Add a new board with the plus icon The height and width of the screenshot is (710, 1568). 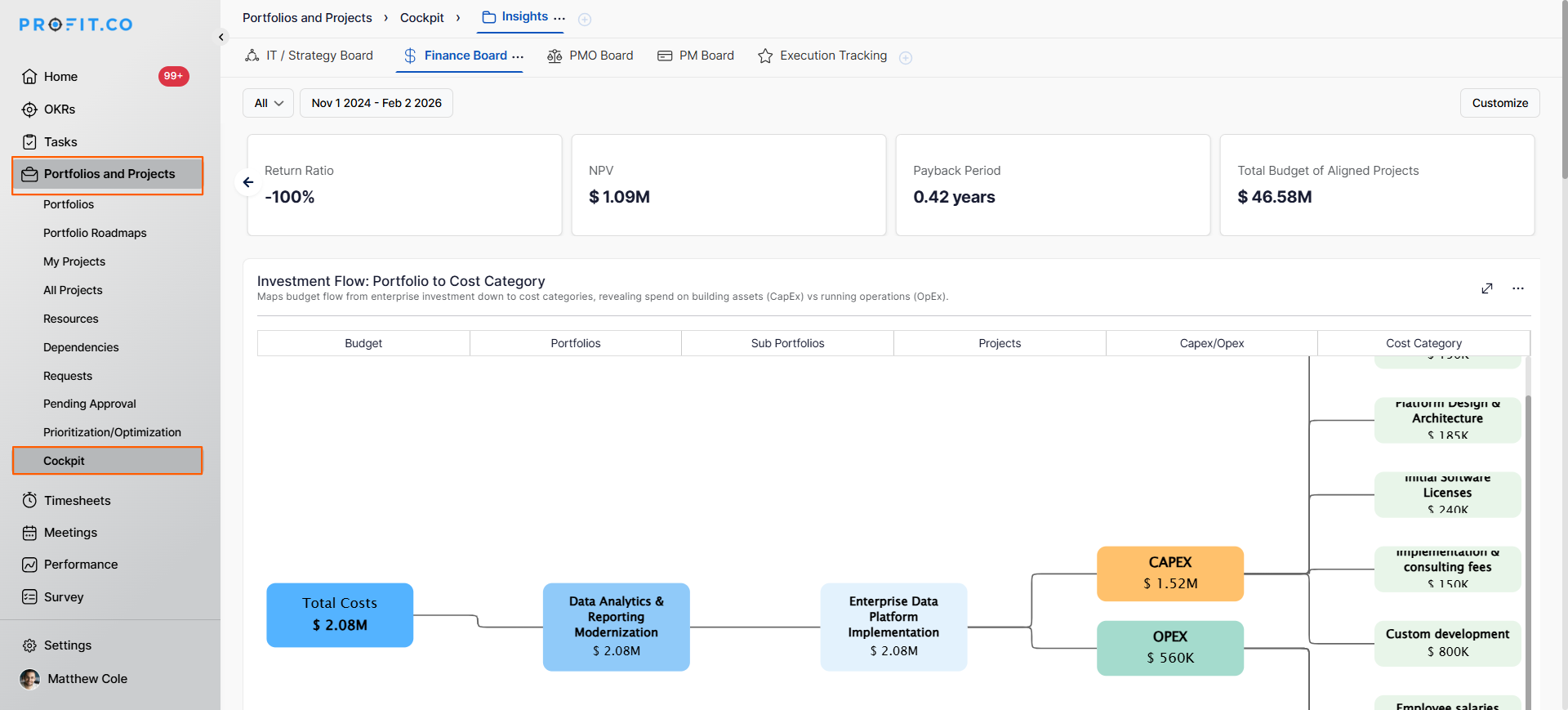pyautogui.click(x=905, y=57)
